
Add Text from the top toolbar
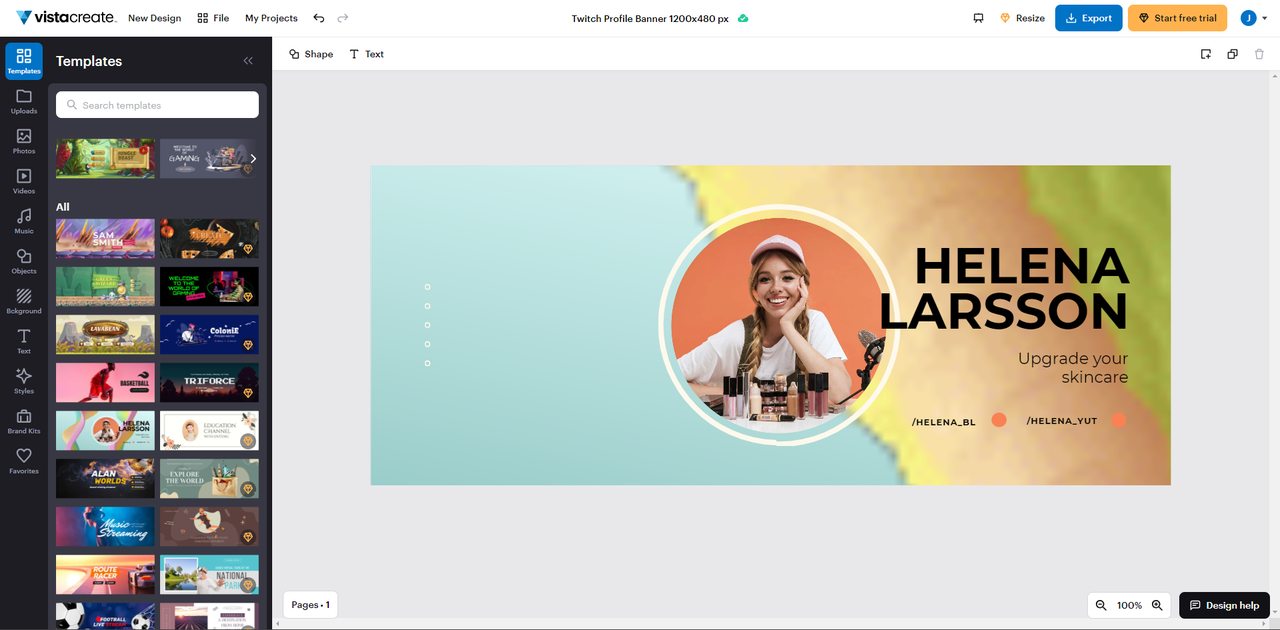366,54
